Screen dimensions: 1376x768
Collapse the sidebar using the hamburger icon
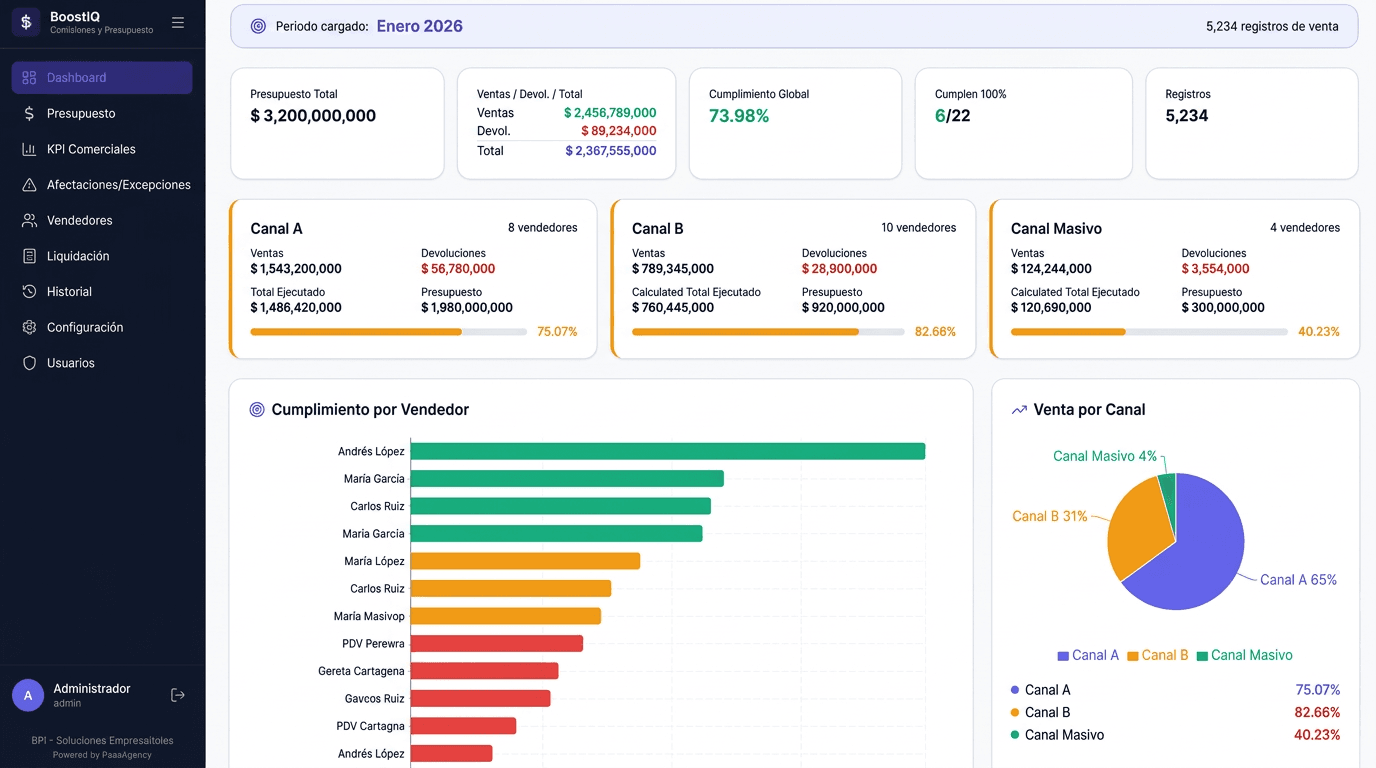tap(177, 21)
